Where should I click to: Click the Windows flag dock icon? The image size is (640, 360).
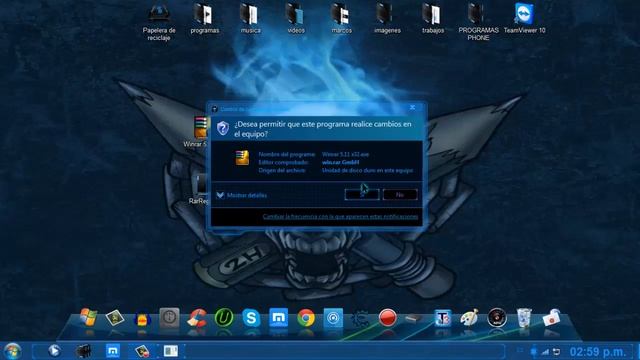[88, 318]
